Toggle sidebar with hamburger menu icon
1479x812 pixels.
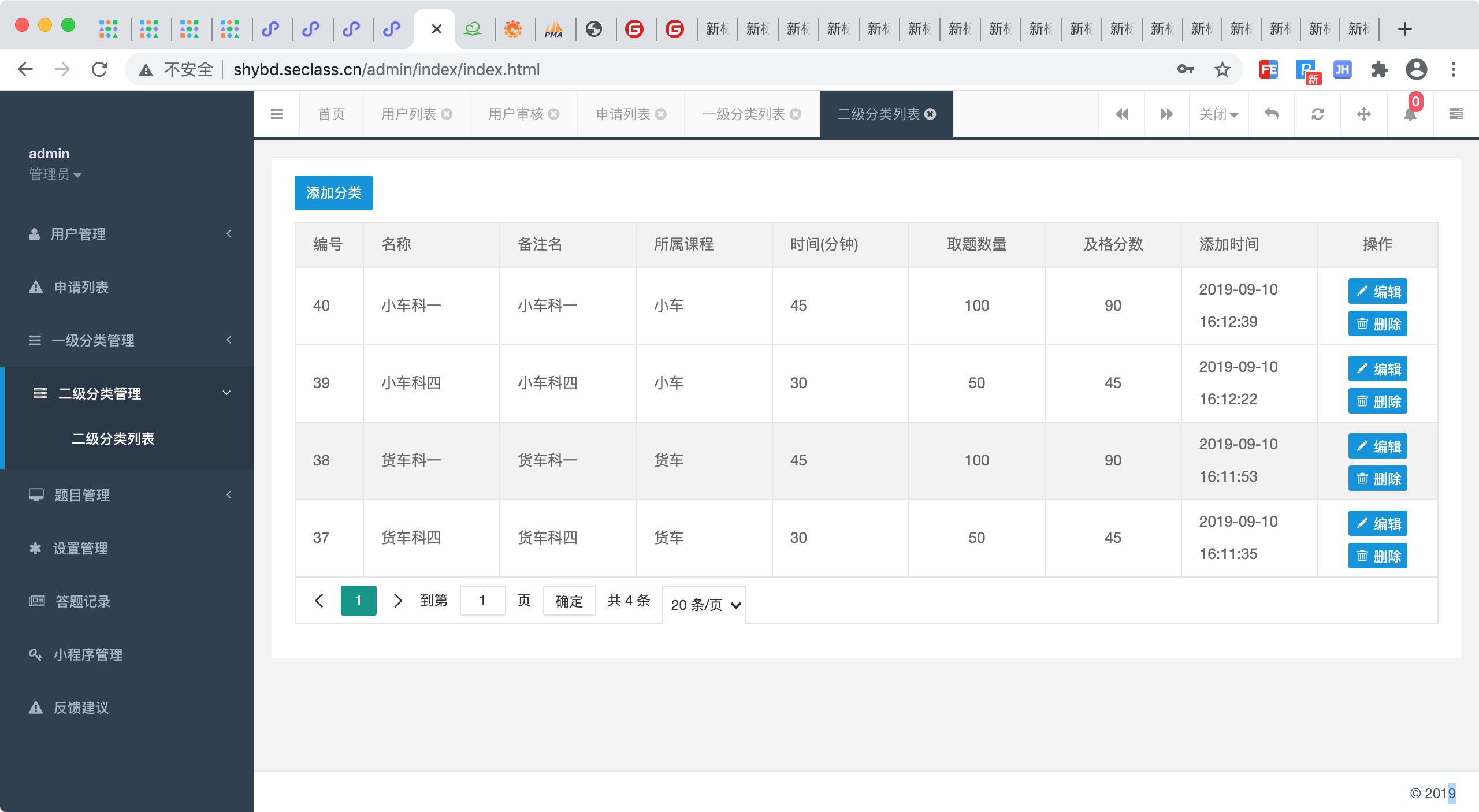point(277,114)
